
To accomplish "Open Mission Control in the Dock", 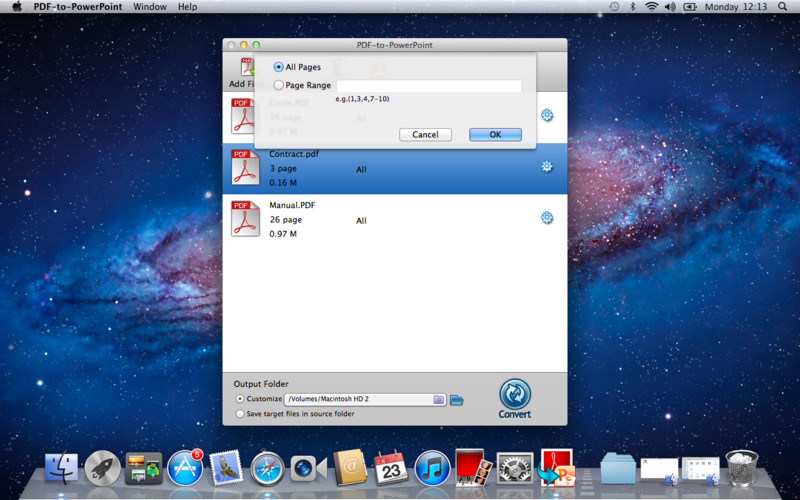I will pyautogui.click(x=143, y=468).
